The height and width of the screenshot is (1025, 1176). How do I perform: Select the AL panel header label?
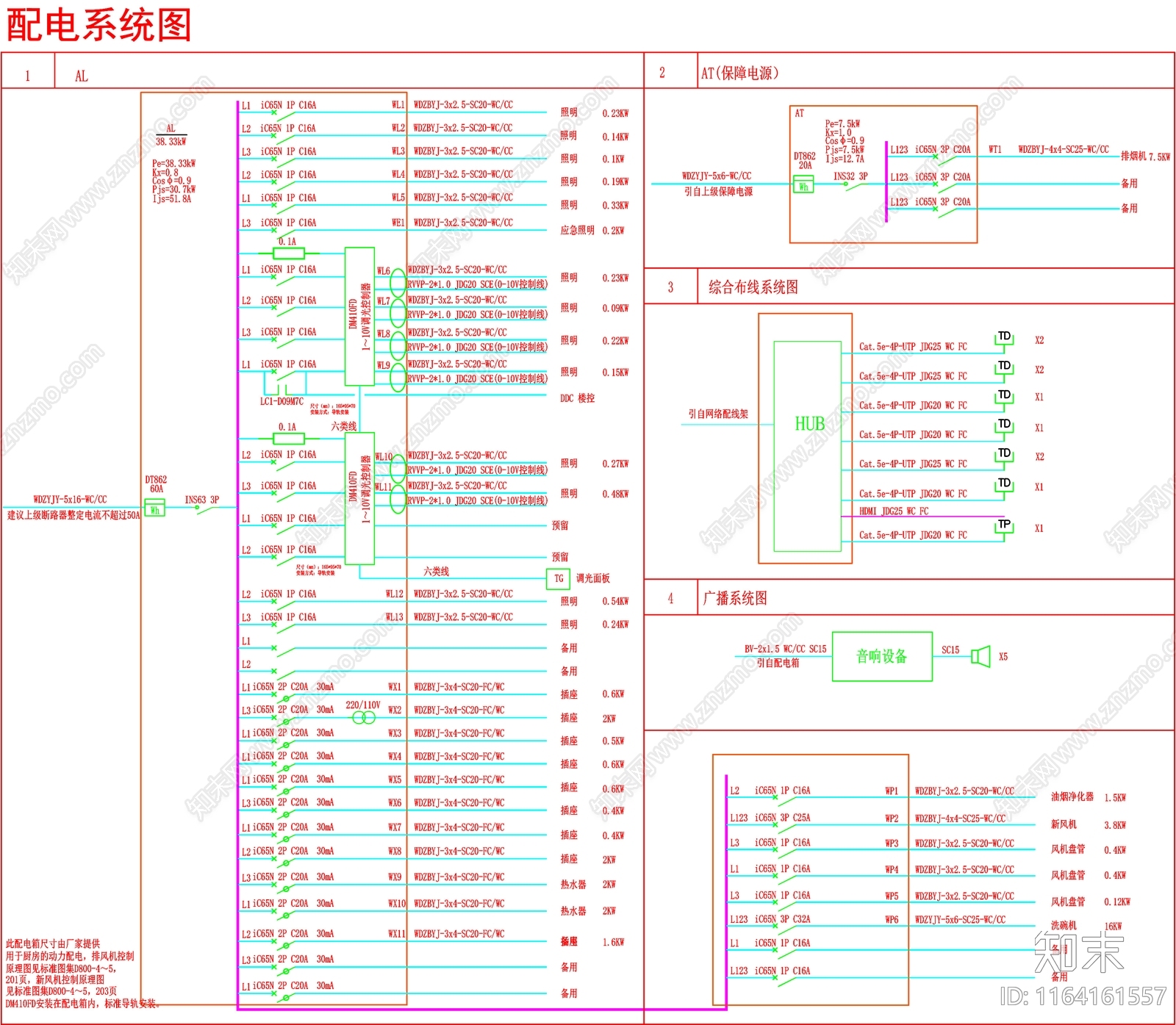point(81,76)
